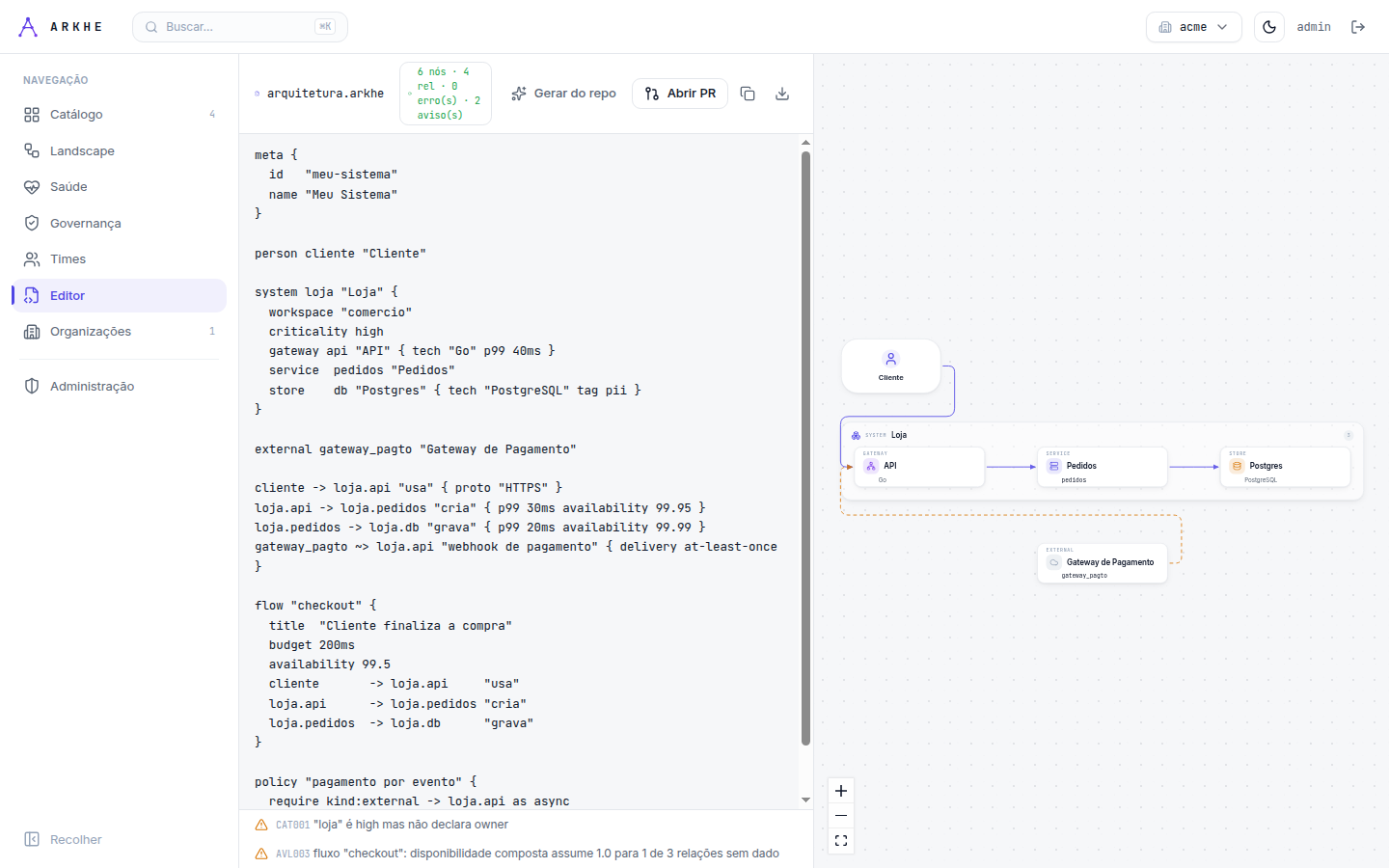Viewport: 1389px width, 868px height.
Task: Click the editor vertical scrollbar thumb
Action: click(805, 448)
